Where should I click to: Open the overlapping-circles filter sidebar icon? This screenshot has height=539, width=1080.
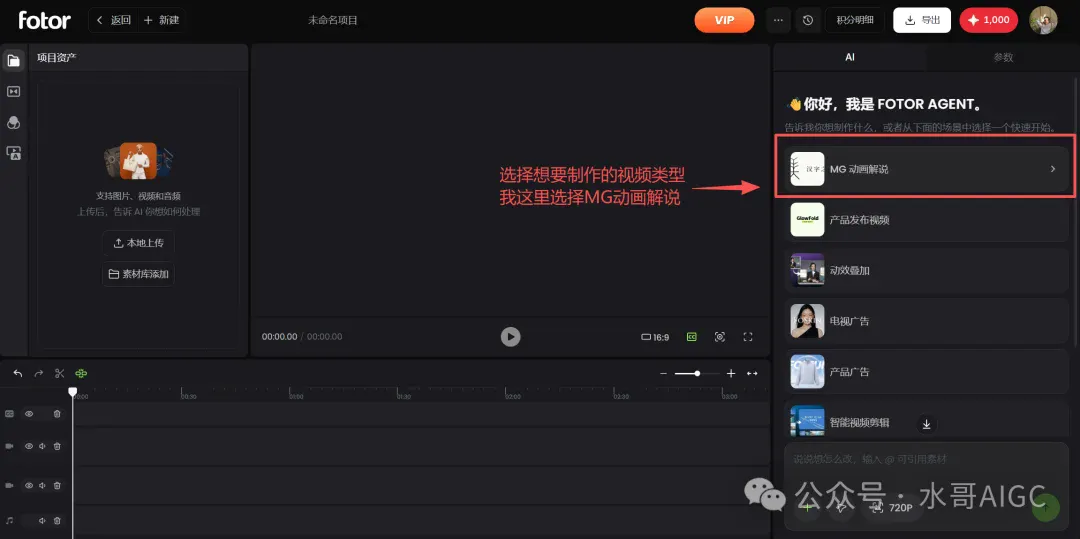pos(13,123)
